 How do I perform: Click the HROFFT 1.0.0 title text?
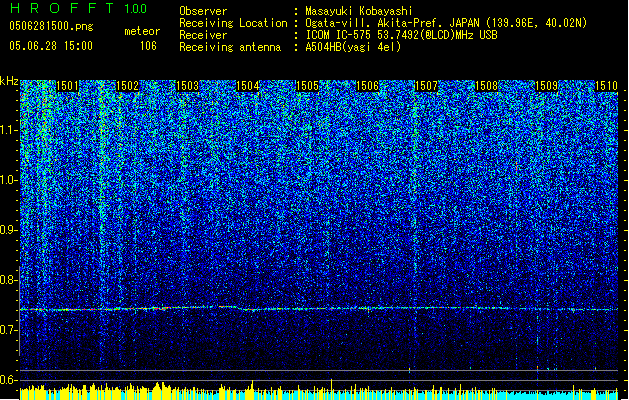point(78,8)
